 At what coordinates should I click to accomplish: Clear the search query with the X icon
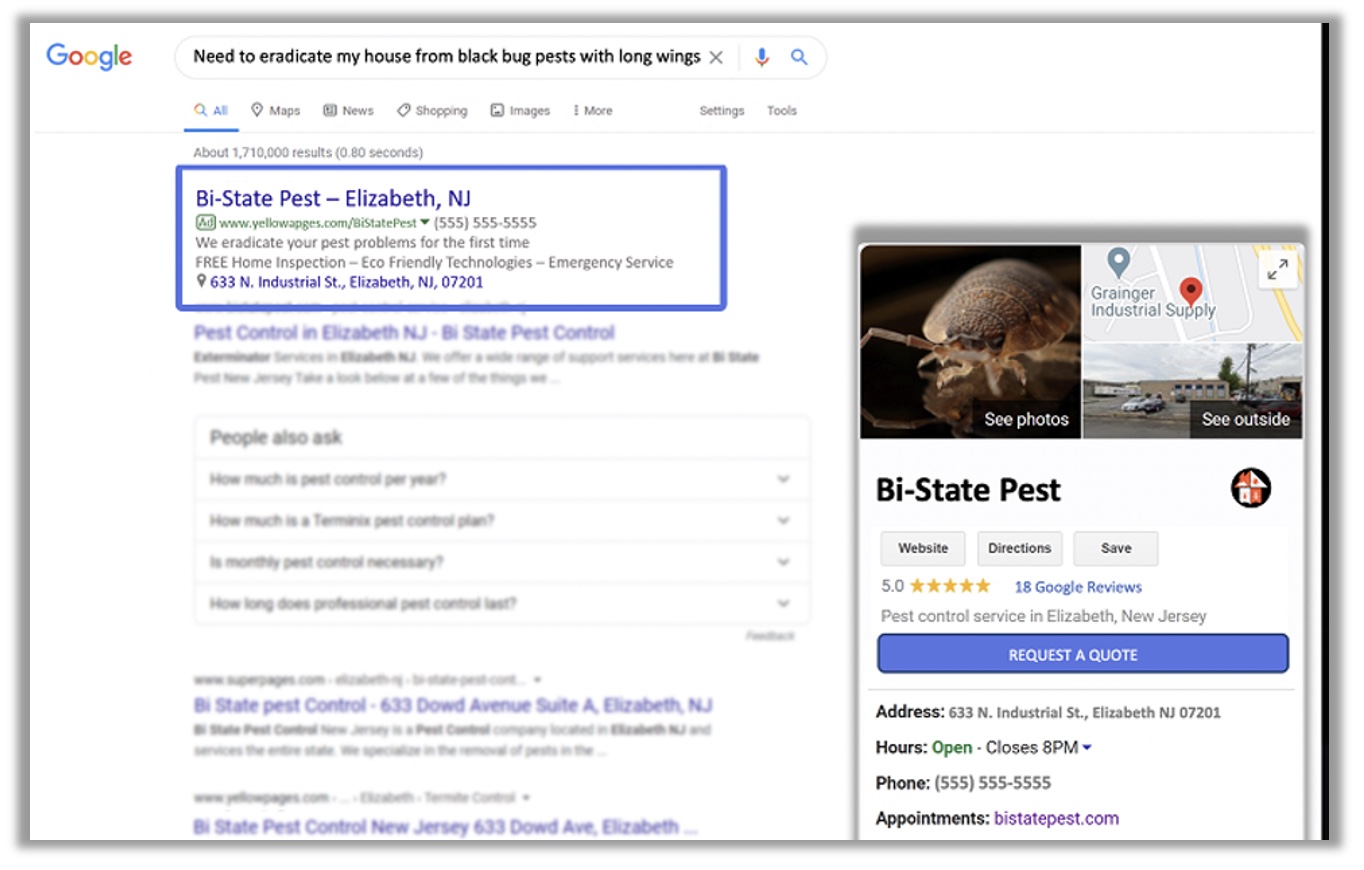[716, 57]
